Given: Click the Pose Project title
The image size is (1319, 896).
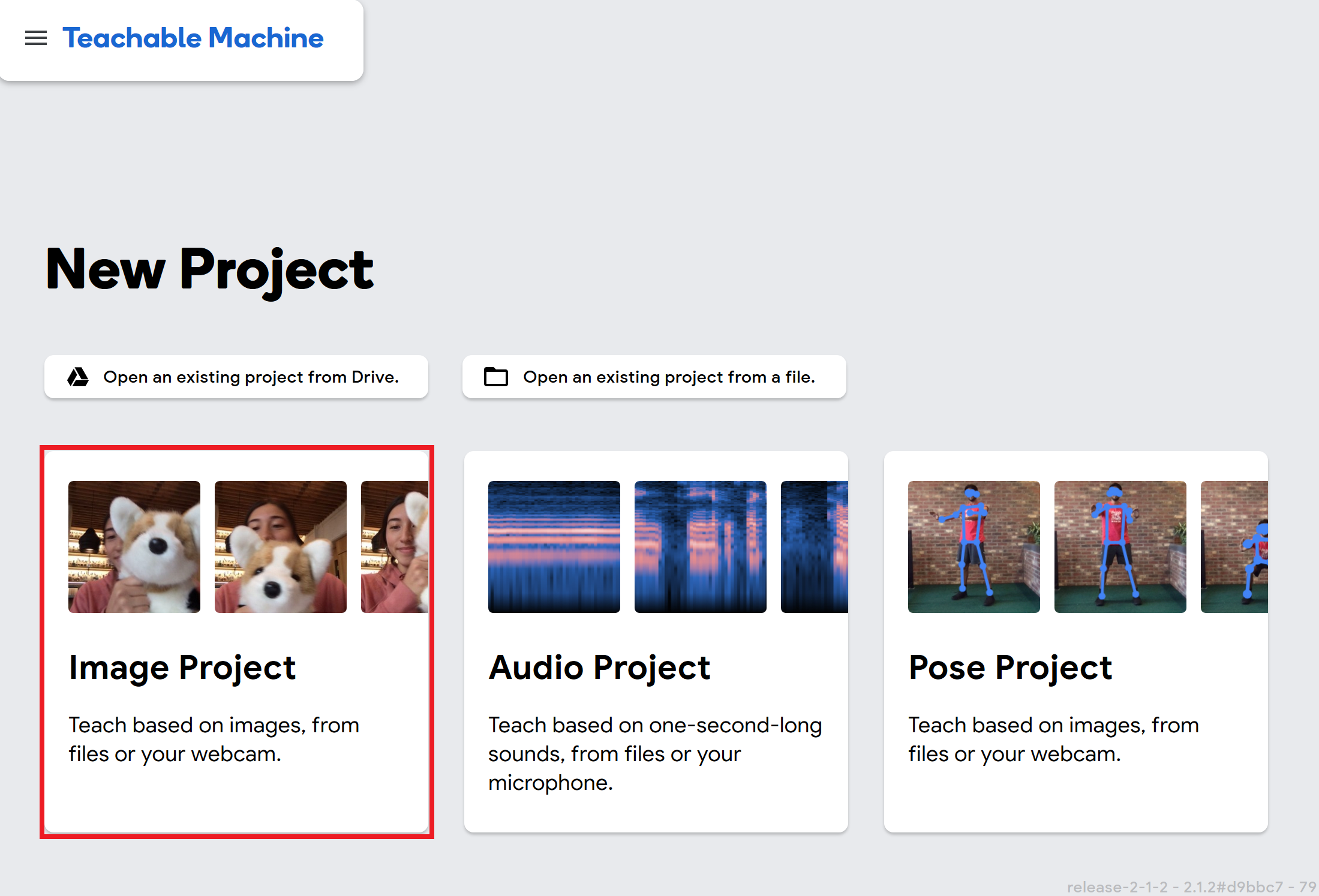Looking at the screenshot, I should (x=1009, y=668).
